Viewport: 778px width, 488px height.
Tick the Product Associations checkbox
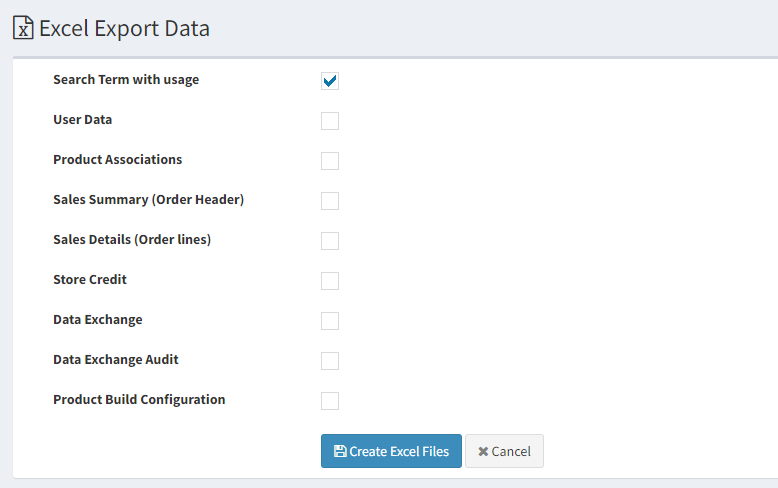pyautogui.click(x=330, y=161)
